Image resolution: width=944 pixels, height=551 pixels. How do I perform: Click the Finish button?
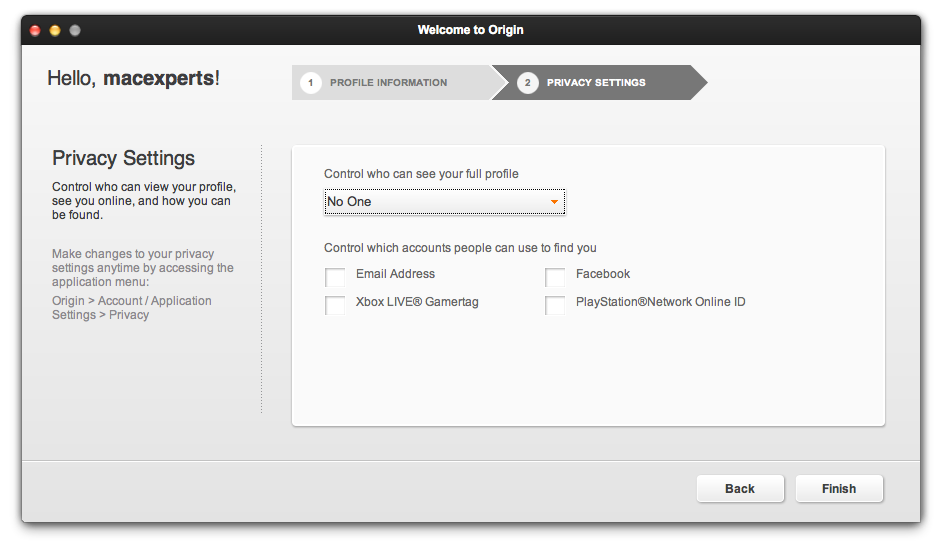click(839, 489)
